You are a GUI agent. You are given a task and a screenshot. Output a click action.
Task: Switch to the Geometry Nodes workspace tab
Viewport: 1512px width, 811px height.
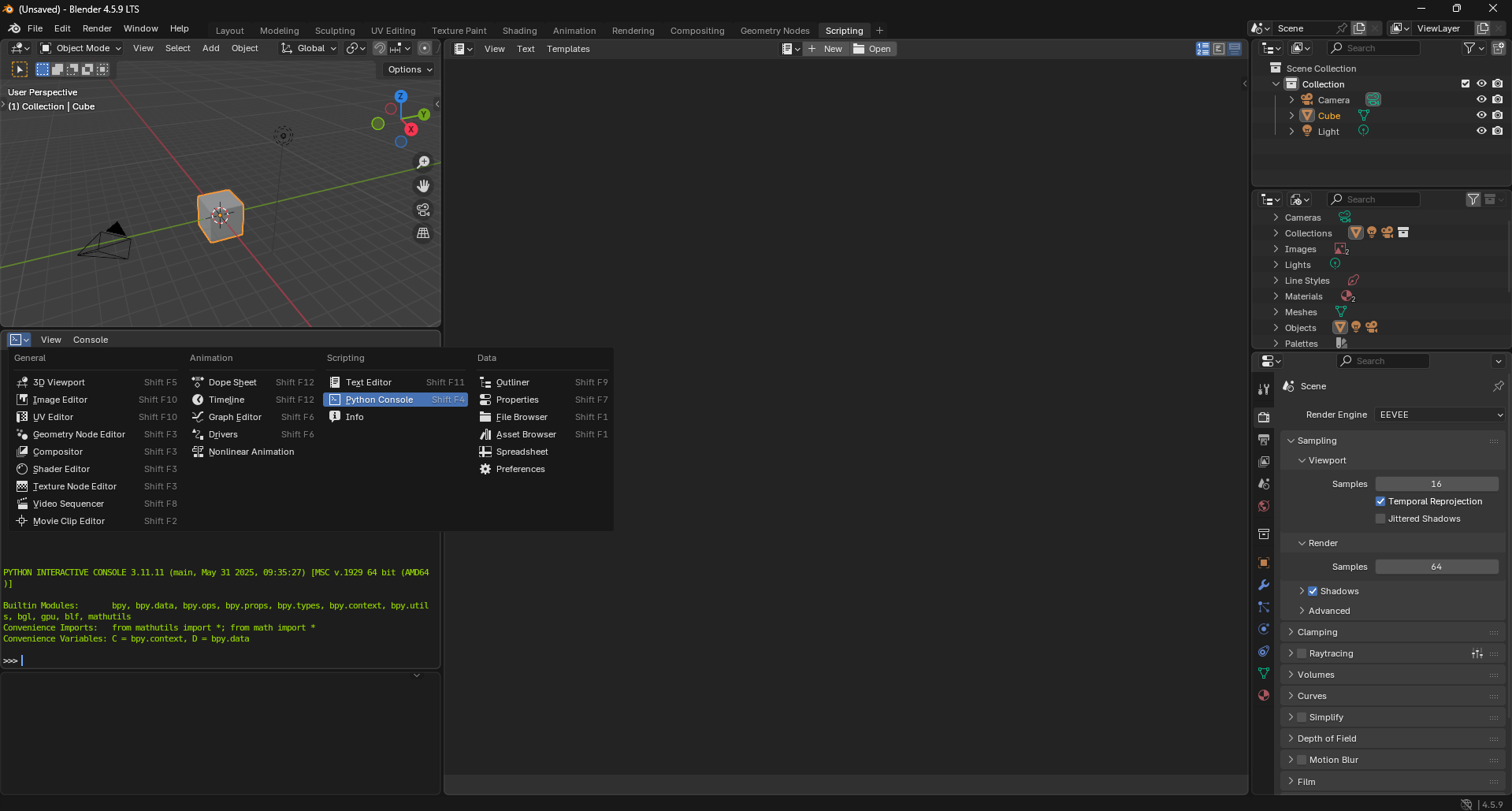point(775,31)
